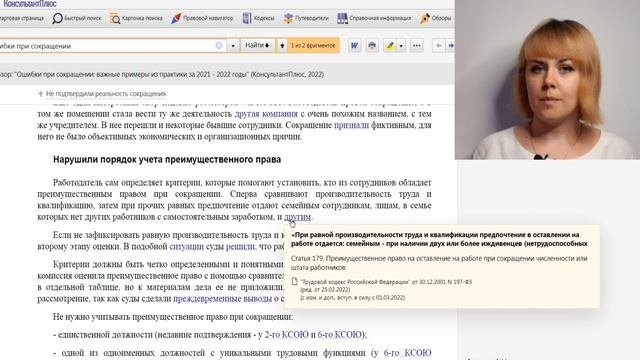The image size is (640, 360).
Task: Click the heading 'Нарушили порядок учета преимущественного права'
Action: click(x=167, y=160)
